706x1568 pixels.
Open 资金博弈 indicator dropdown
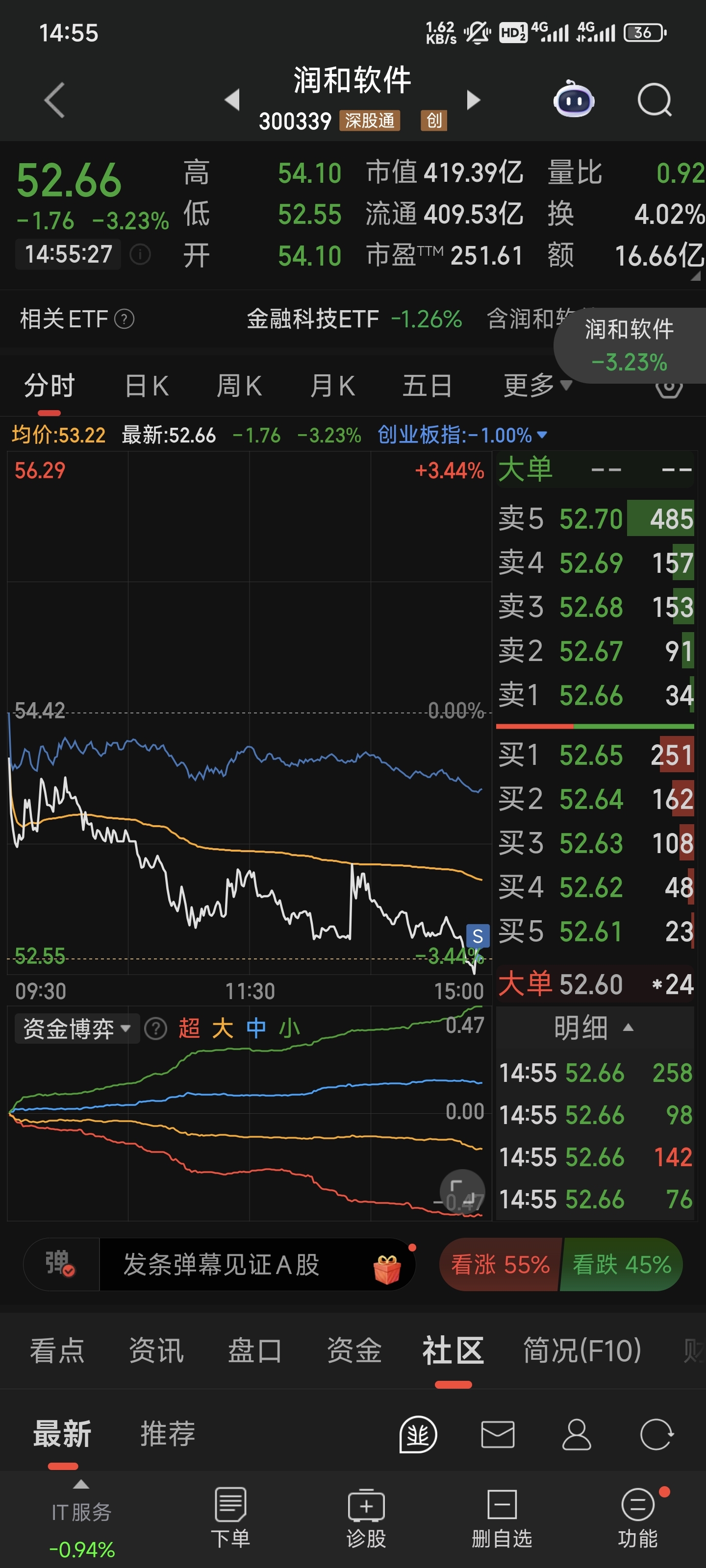[77, 1029]
